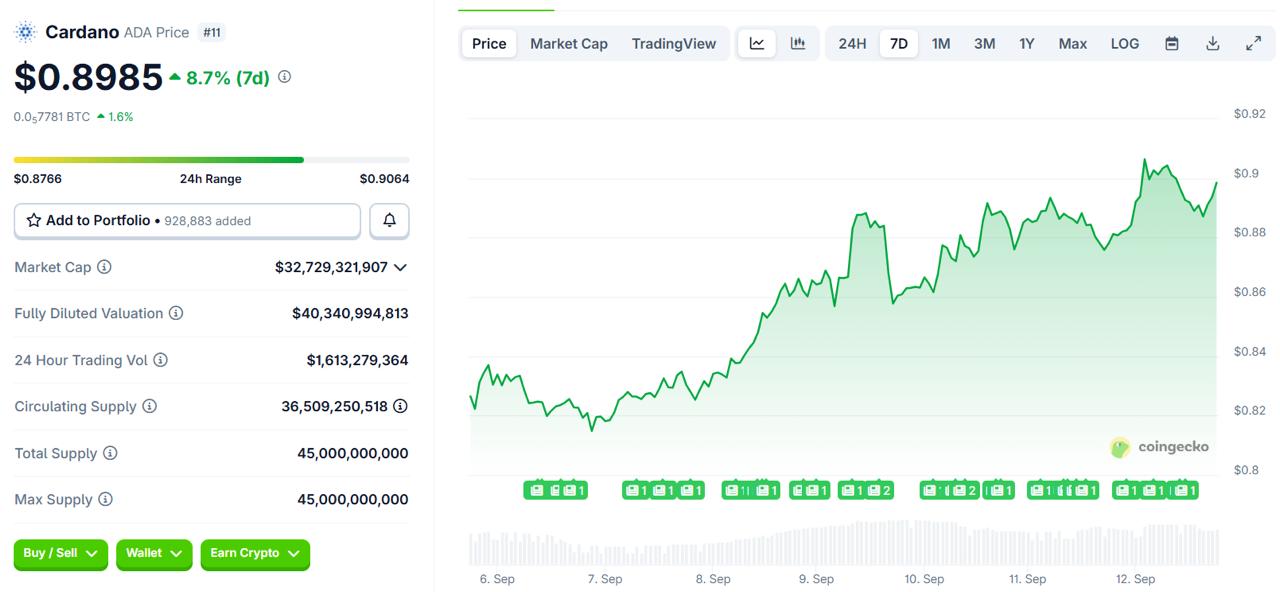The height and width of the screenshot is (592, 1280).
Task: Open the Earn Crypto dropdown
Action: click(x=255, y=553)
